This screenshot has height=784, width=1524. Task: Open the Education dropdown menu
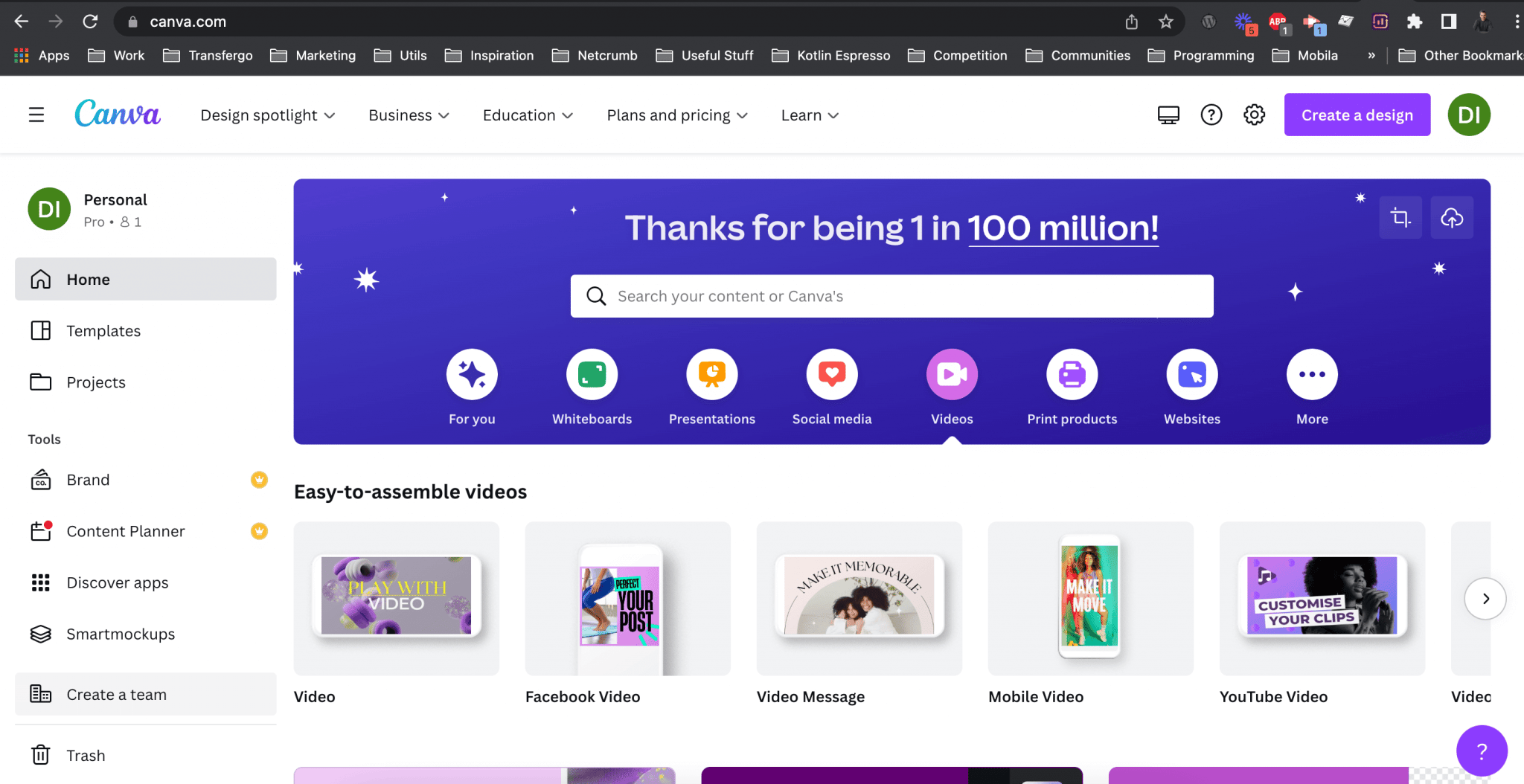pos(527,115)
